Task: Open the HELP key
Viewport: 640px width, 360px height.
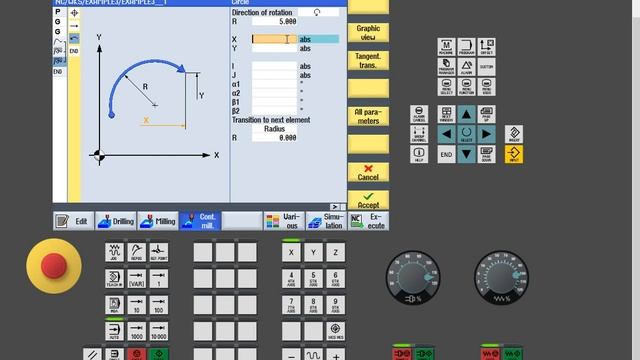Action: tap(419, 154)
